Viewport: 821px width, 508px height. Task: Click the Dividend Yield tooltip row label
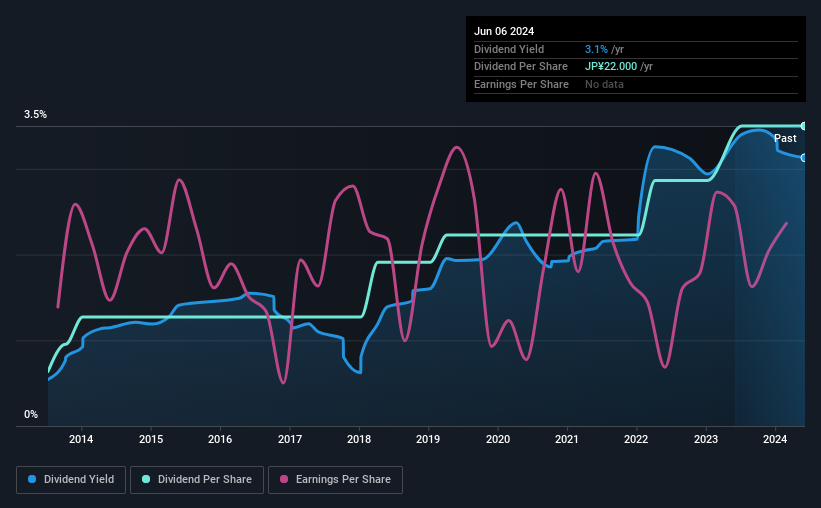coord(509,49)
